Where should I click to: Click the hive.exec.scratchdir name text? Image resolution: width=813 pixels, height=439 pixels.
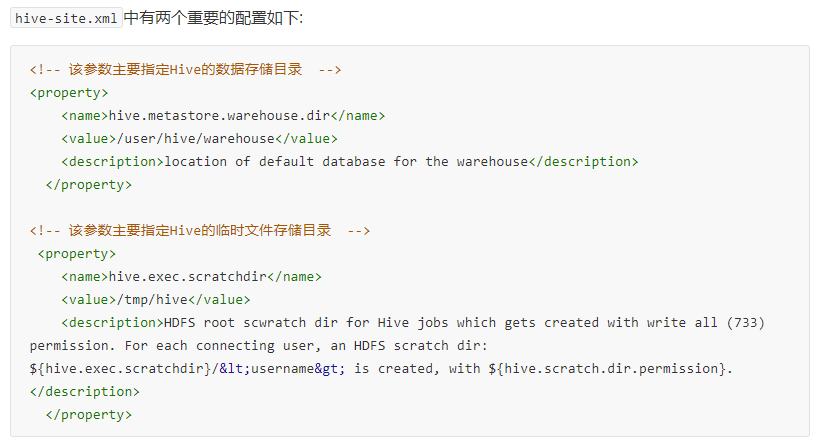click(188, 277)
